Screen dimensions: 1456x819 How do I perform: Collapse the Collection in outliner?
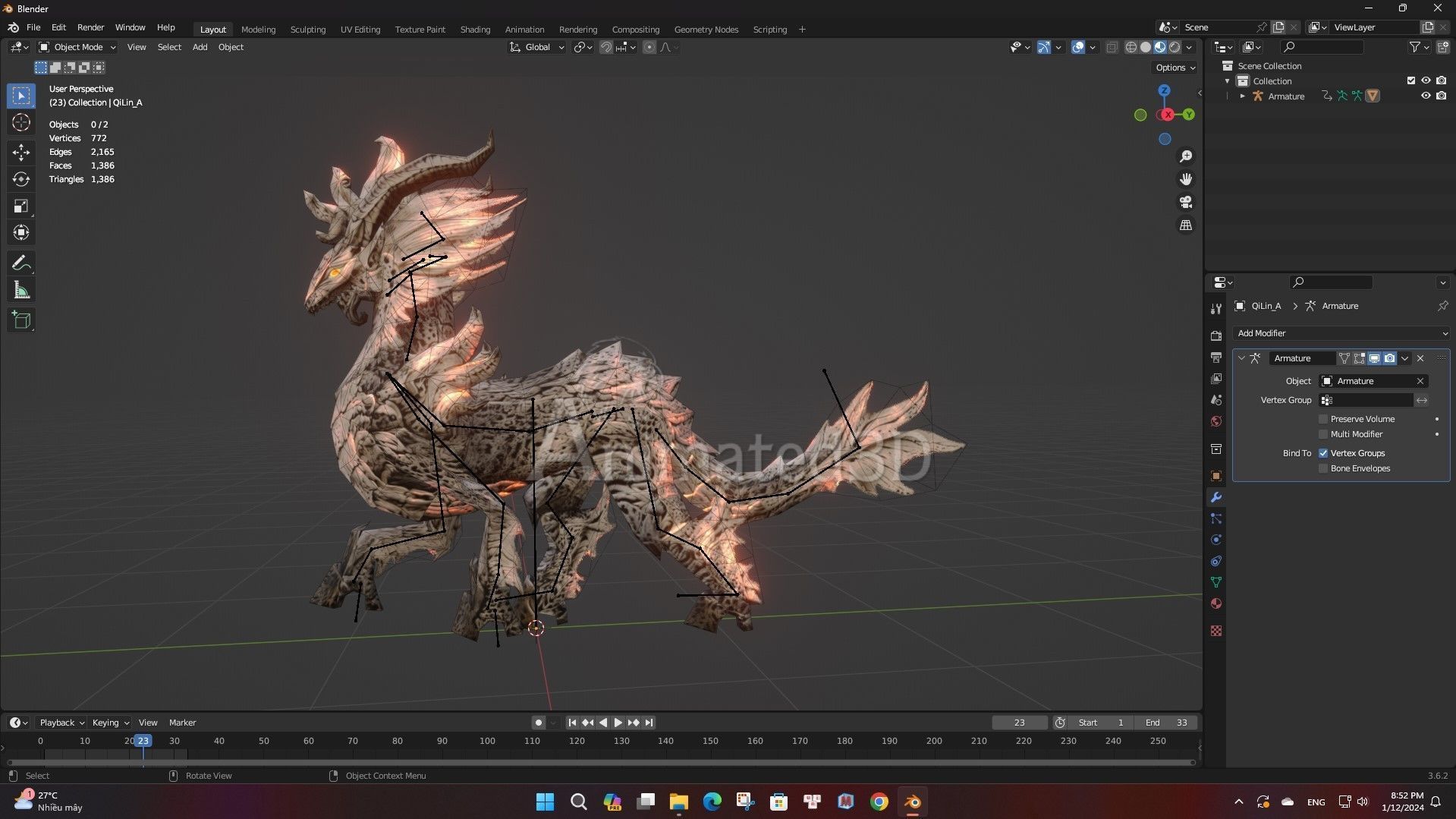click(1227, 81)
